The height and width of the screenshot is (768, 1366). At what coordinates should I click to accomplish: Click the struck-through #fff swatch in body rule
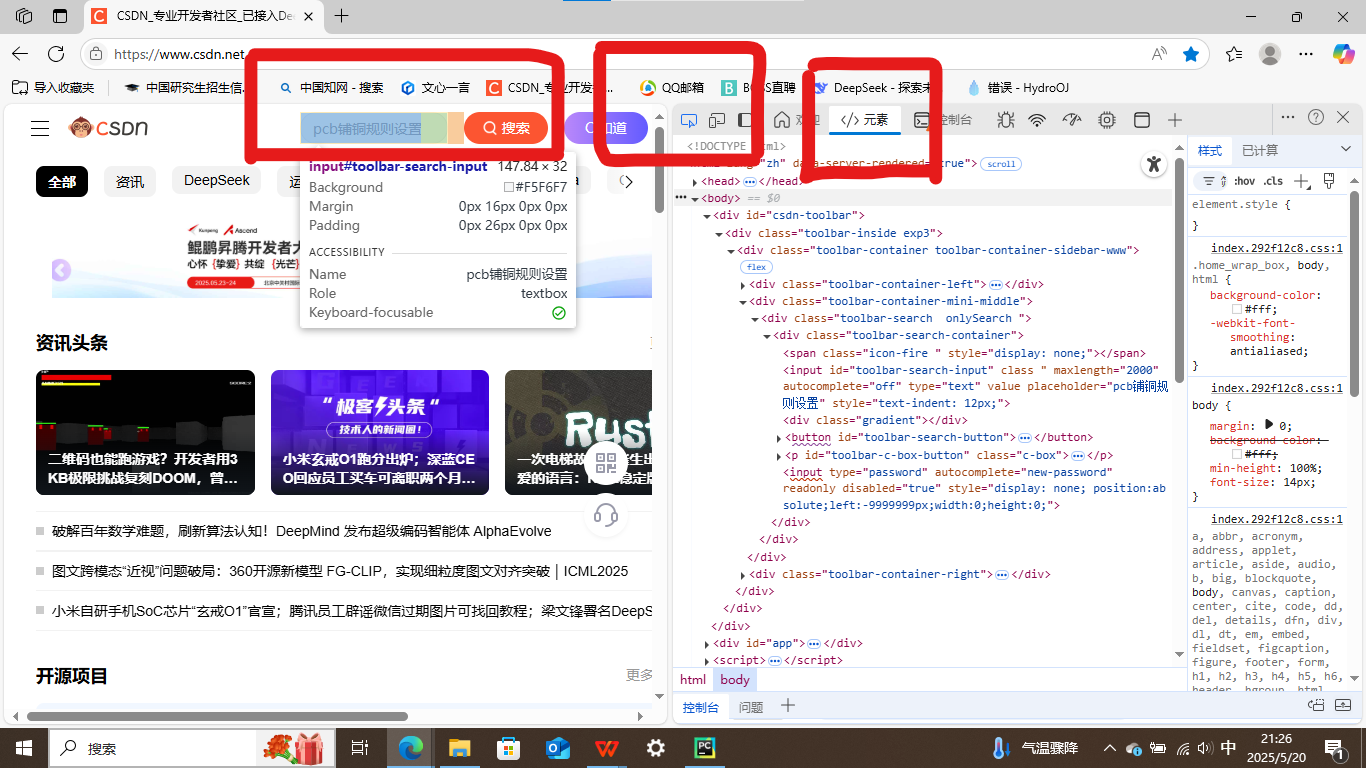pos(1237,453)
